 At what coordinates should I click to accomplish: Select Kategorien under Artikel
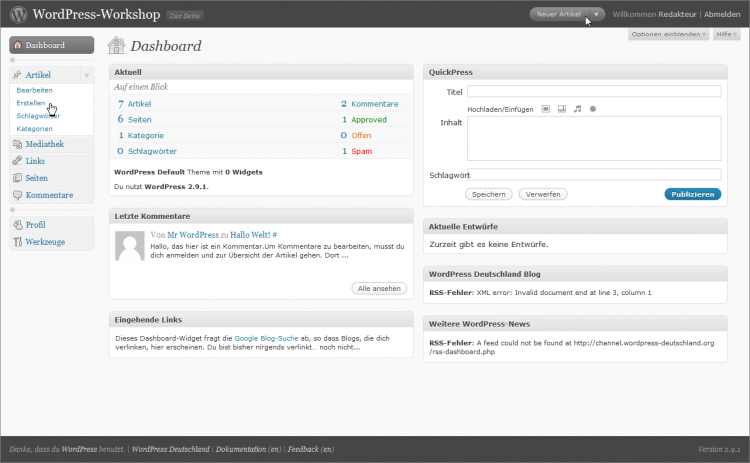point(34,129)
